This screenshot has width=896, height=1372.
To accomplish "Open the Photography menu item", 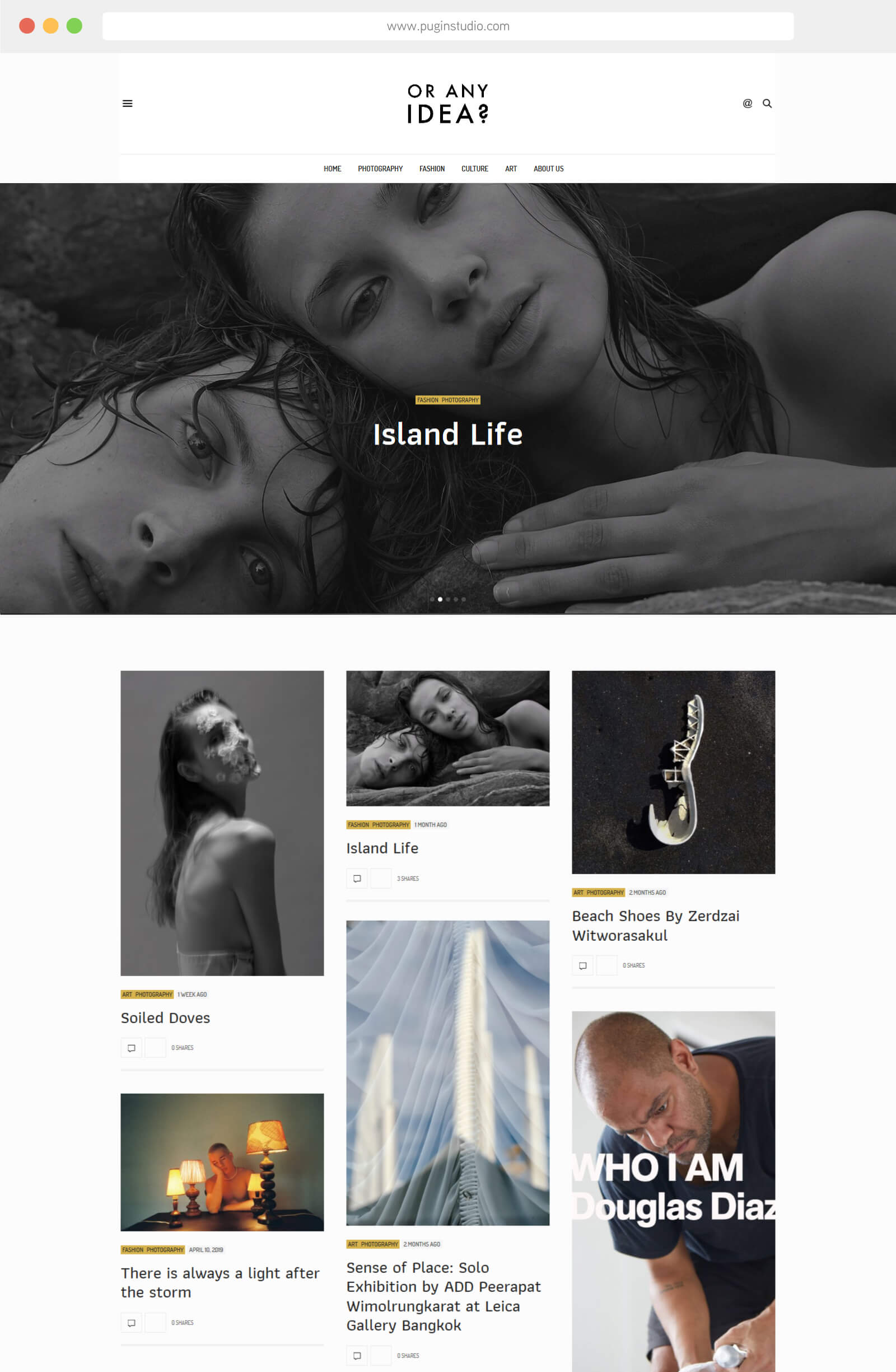I will pyautogui.click(x=380, y=169).
